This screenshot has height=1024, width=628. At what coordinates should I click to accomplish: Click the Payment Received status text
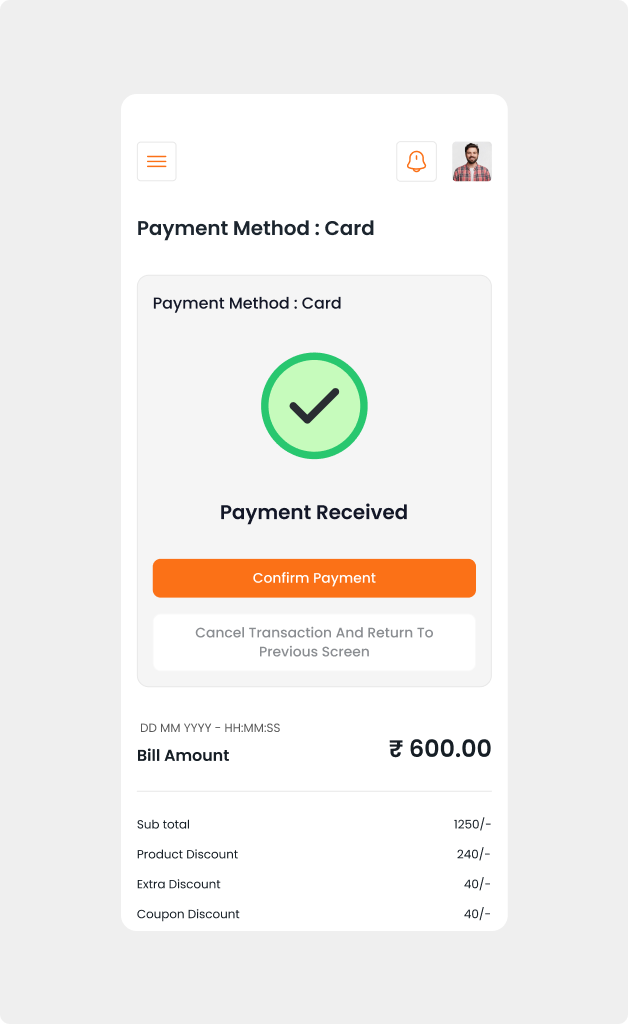[x=314, y=512]
